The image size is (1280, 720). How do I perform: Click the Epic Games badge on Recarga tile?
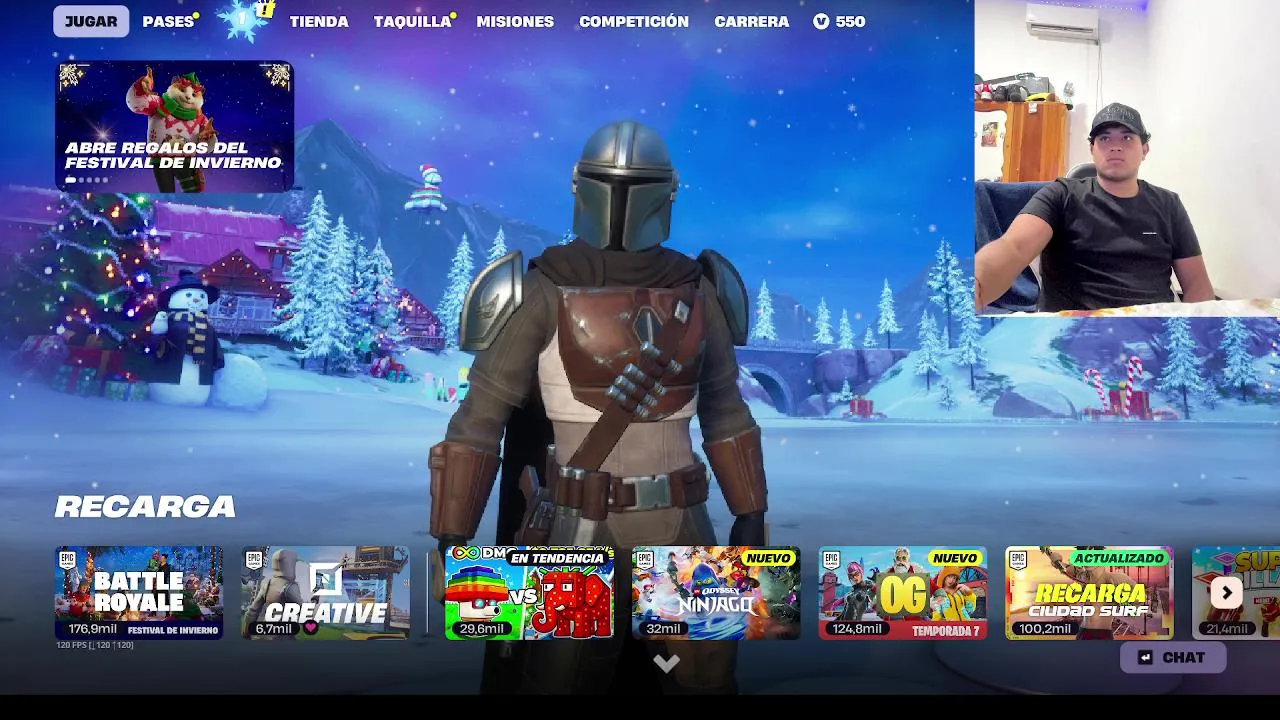[x=1017, y=559]
